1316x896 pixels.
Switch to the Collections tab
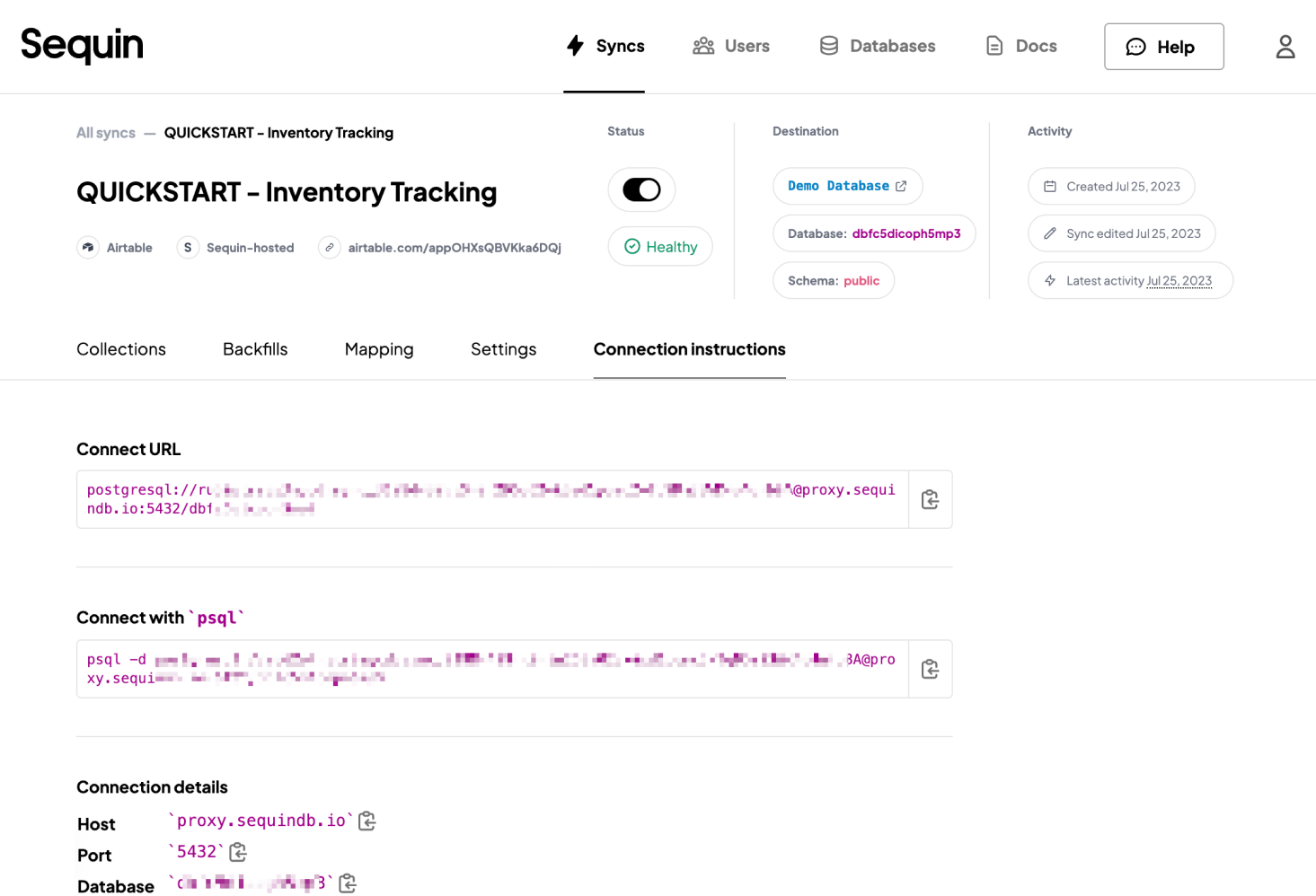click(121, 349)
